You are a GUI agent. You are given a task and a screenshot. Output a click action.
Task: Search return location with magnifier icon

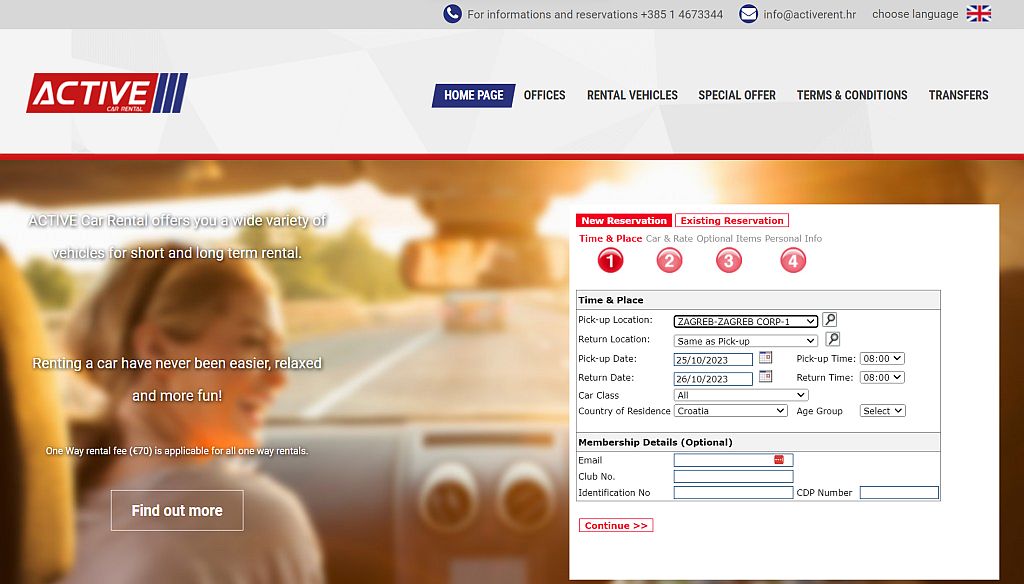833,339
